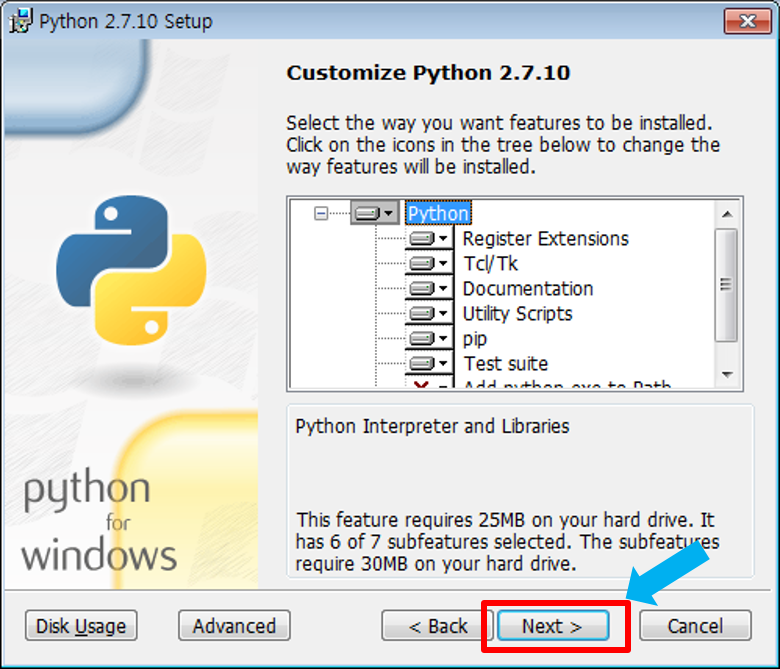Open the Python feature install-state icon
This screenshot has height=669, width=780.
(x=373, y=213)
